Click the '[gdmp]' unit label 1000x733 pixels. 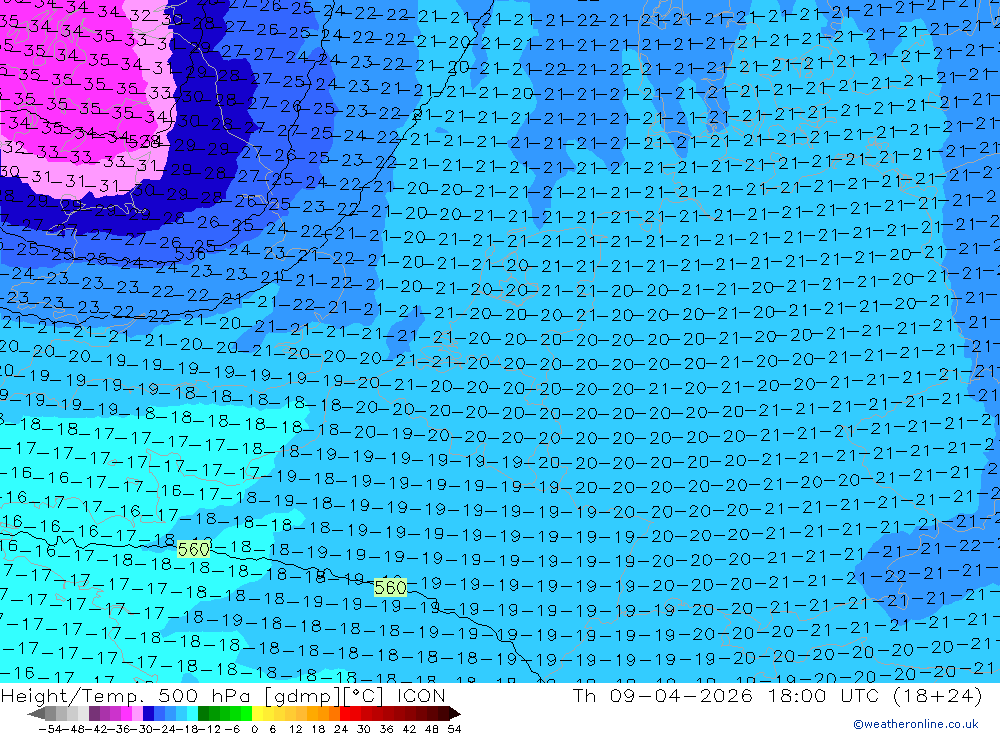[303, 695]
